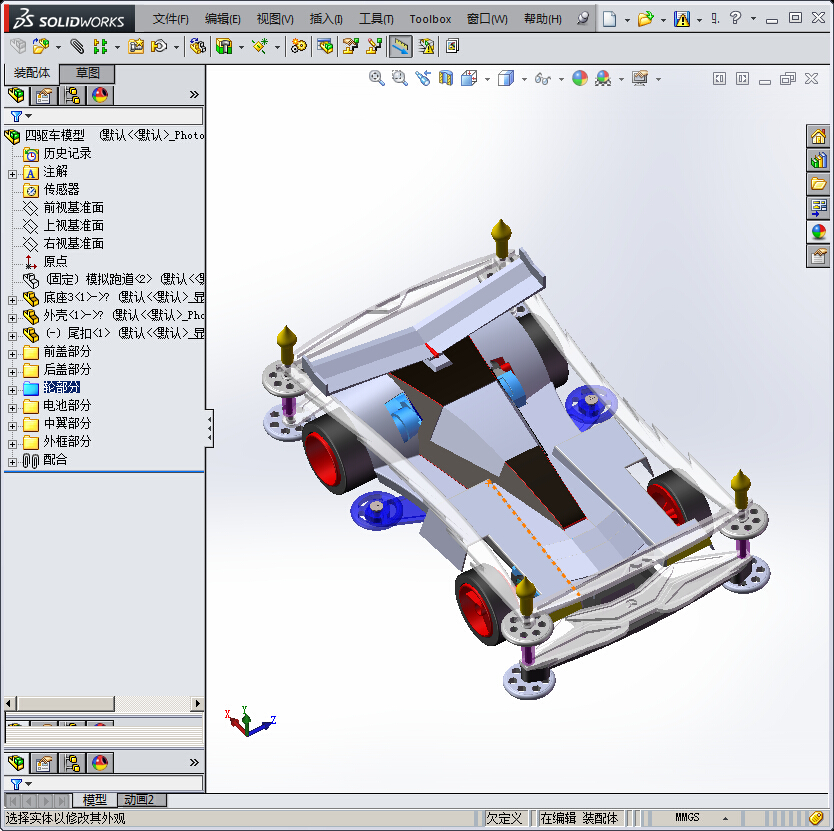Open the 编辑(E) menu
834x831 pixels.
pyautogui.click(x=222, y=19)
